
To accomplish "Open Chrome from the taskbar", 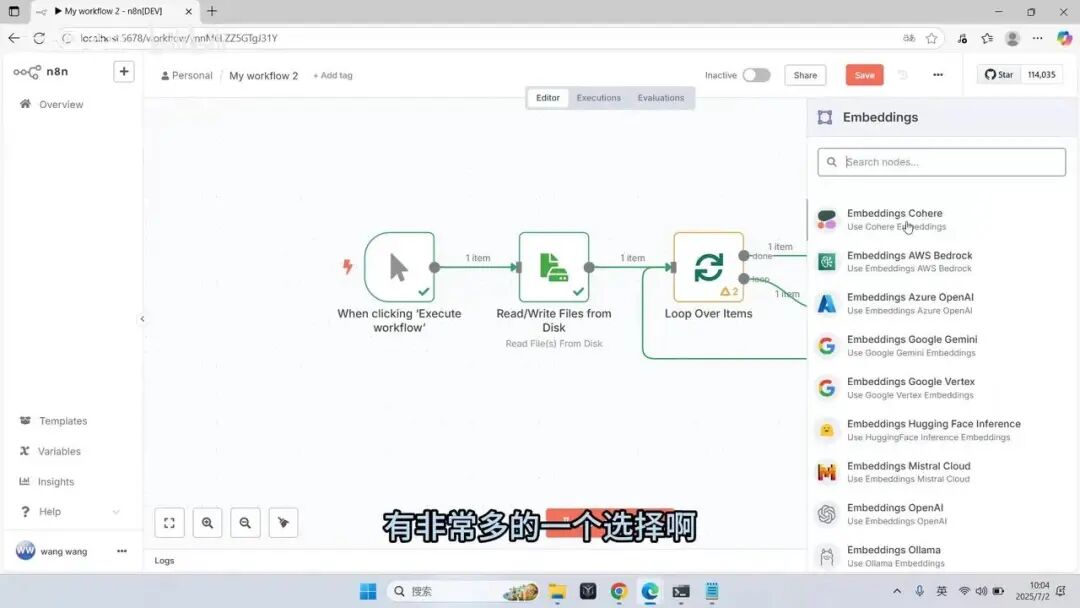I will tap(619, 591).
